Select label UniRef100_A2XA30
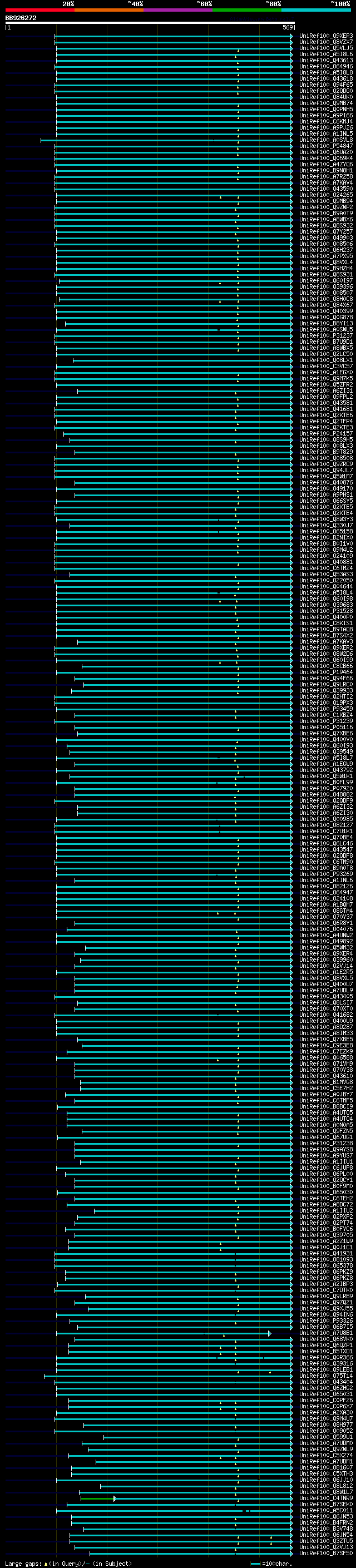This screenshot has width=356, height=1568. [x=325, y=1413]
